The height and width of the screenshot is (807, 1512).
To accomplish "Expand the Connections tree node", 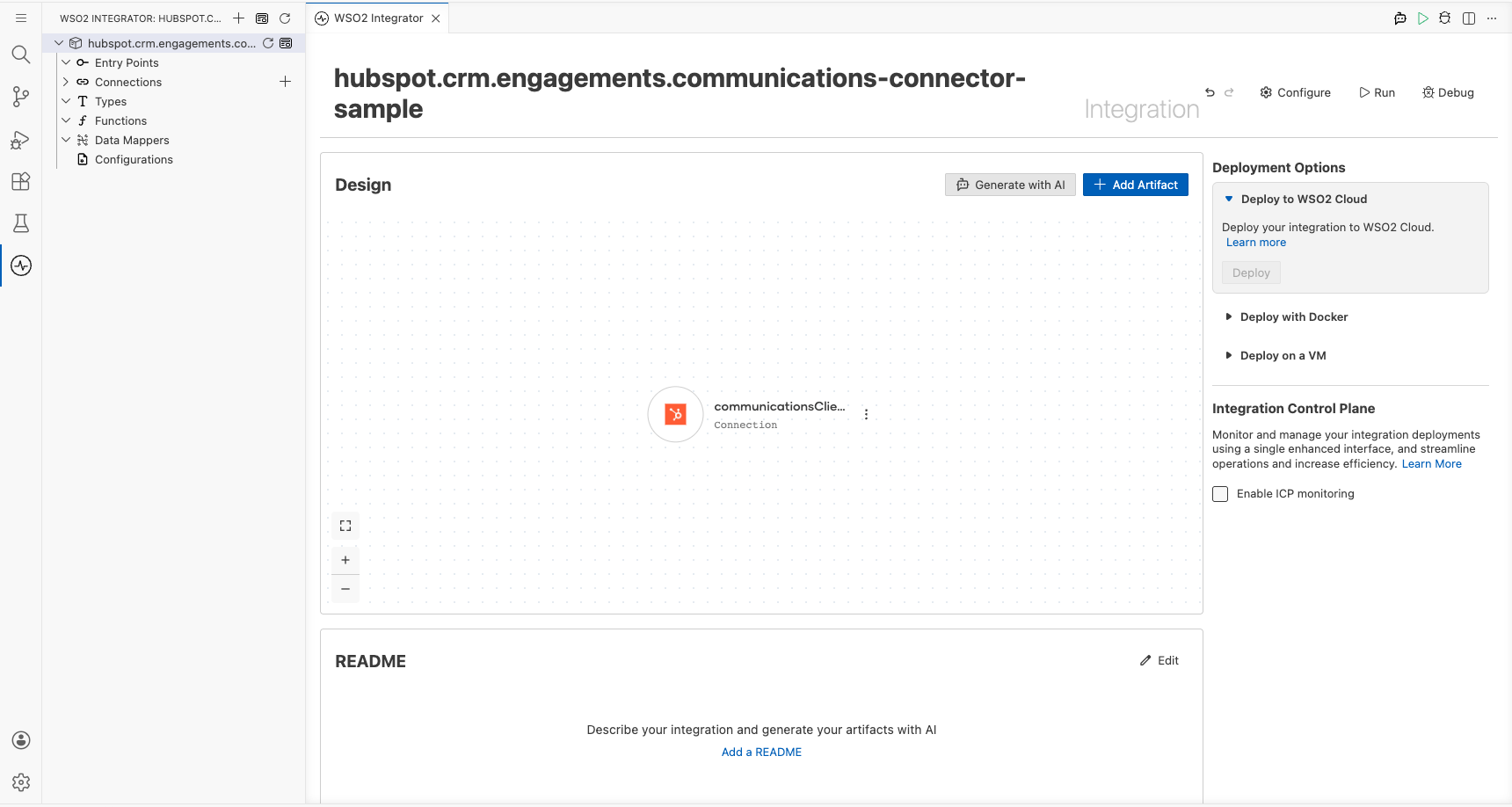I will click(66, 82).
